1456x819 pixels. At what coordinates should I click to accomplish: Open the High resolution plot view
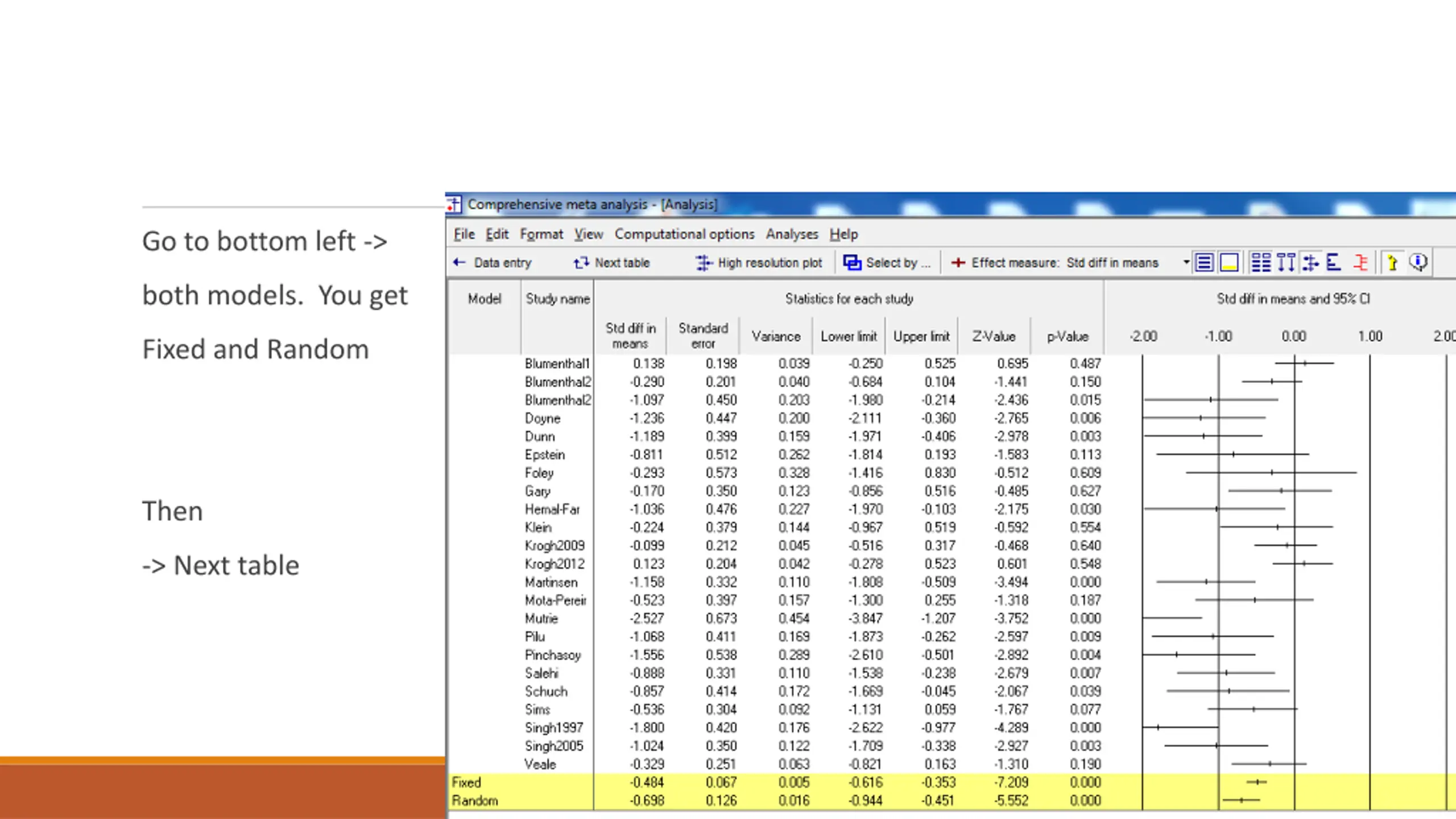tap(759, 263)
